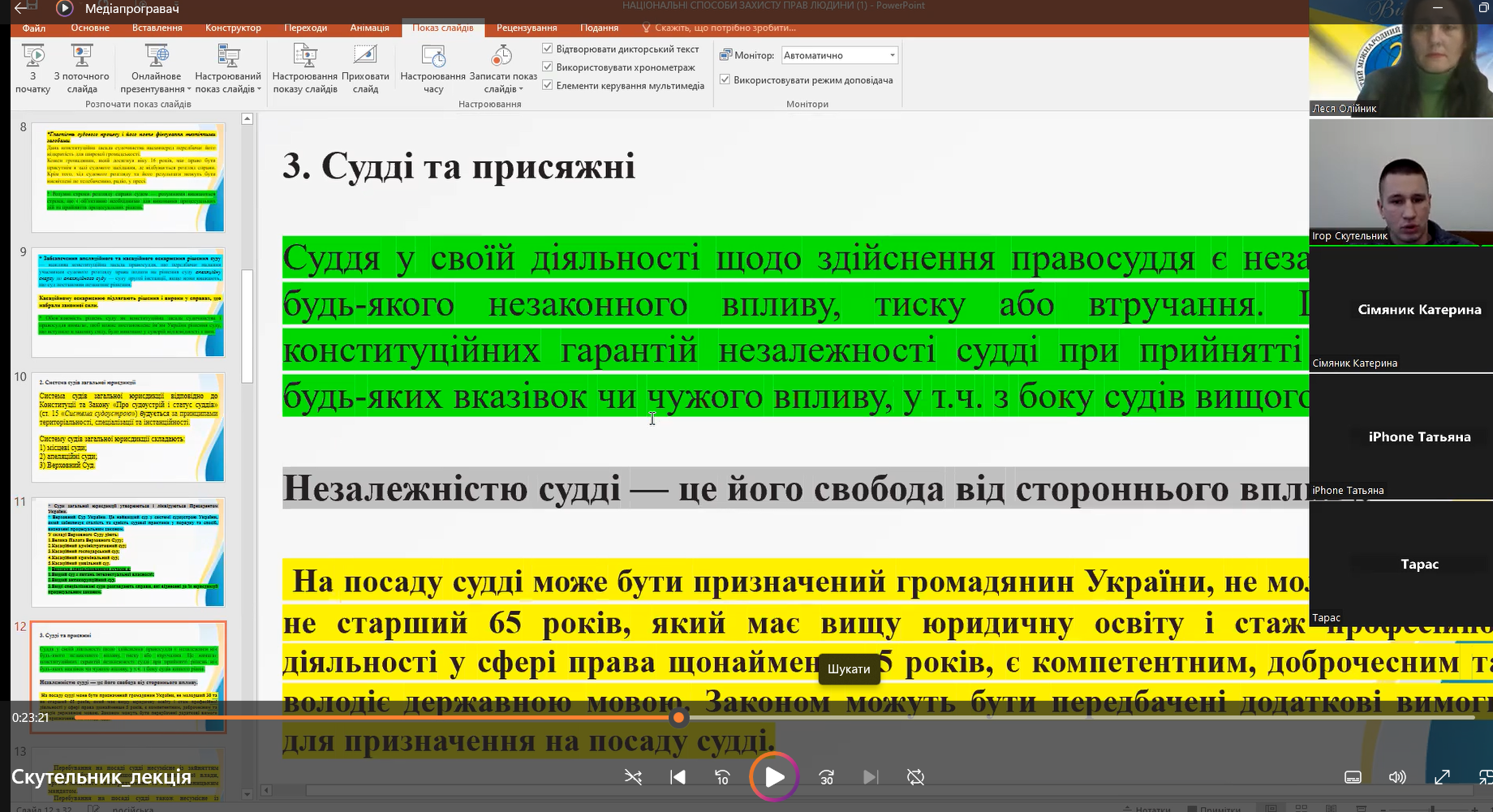
Task: Skip forward 30 seconds
Action: point(826,777)
